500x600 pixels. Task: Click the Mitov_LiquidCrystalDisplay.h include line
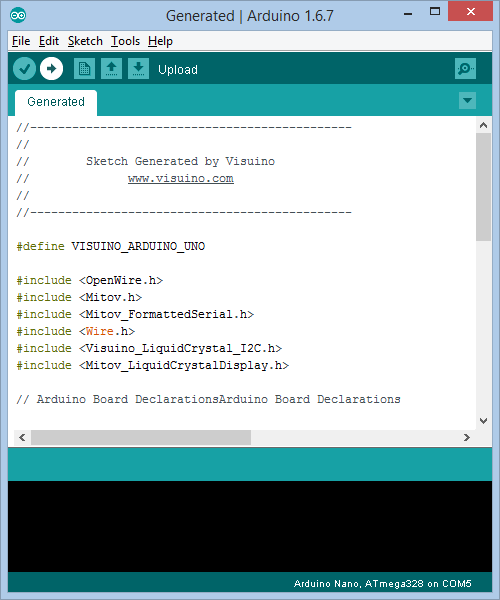tap(153, 365)
